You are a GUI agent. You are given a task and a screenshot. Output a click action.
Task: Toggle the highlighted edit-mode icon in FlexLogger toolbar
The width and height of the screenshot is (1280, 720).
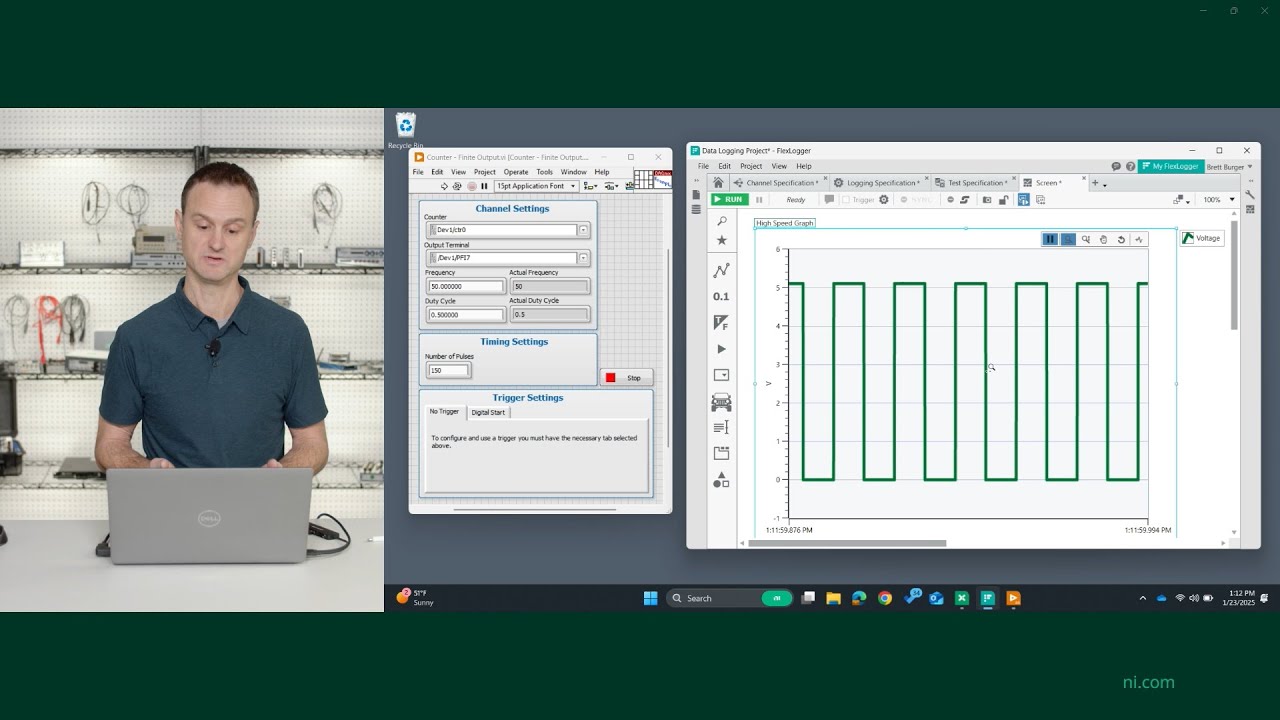[x=1023, y=200]
